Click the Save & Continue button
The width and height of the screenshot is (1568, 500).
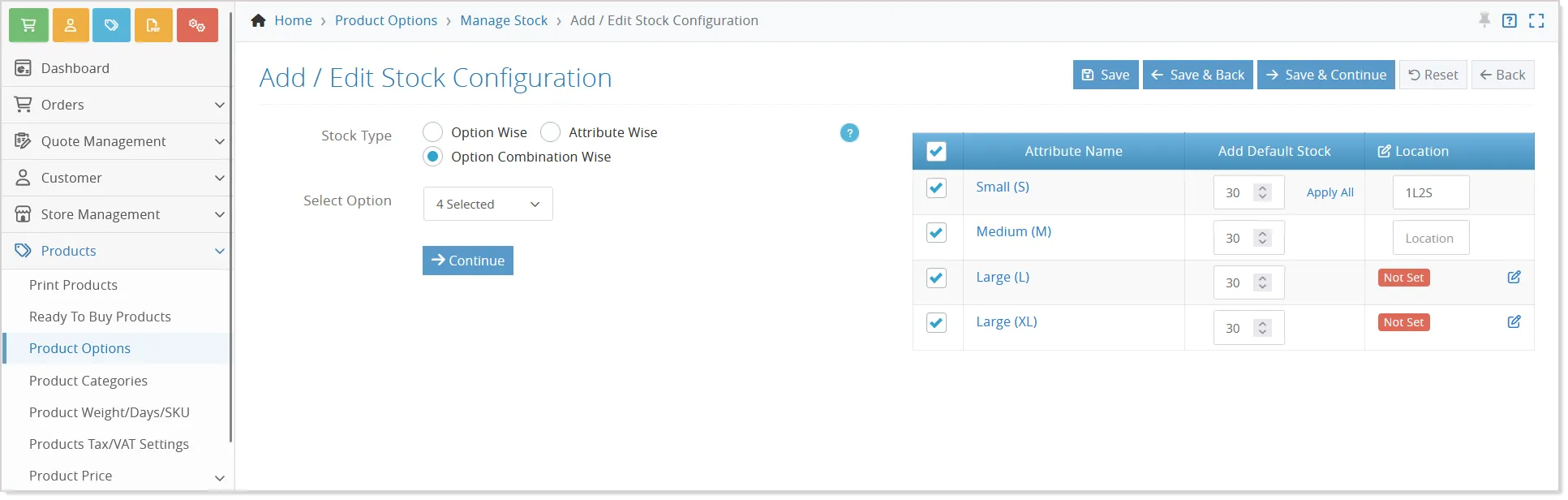pyautogui.click(x=1326, y=75)
